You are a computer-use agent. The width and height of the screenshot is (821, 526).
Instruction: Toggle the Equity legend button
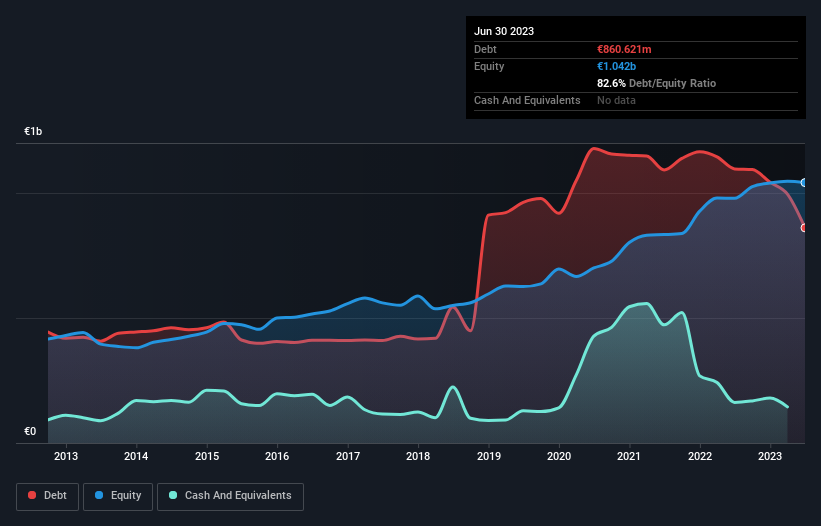pyautogui.click(x=118, y=496)
